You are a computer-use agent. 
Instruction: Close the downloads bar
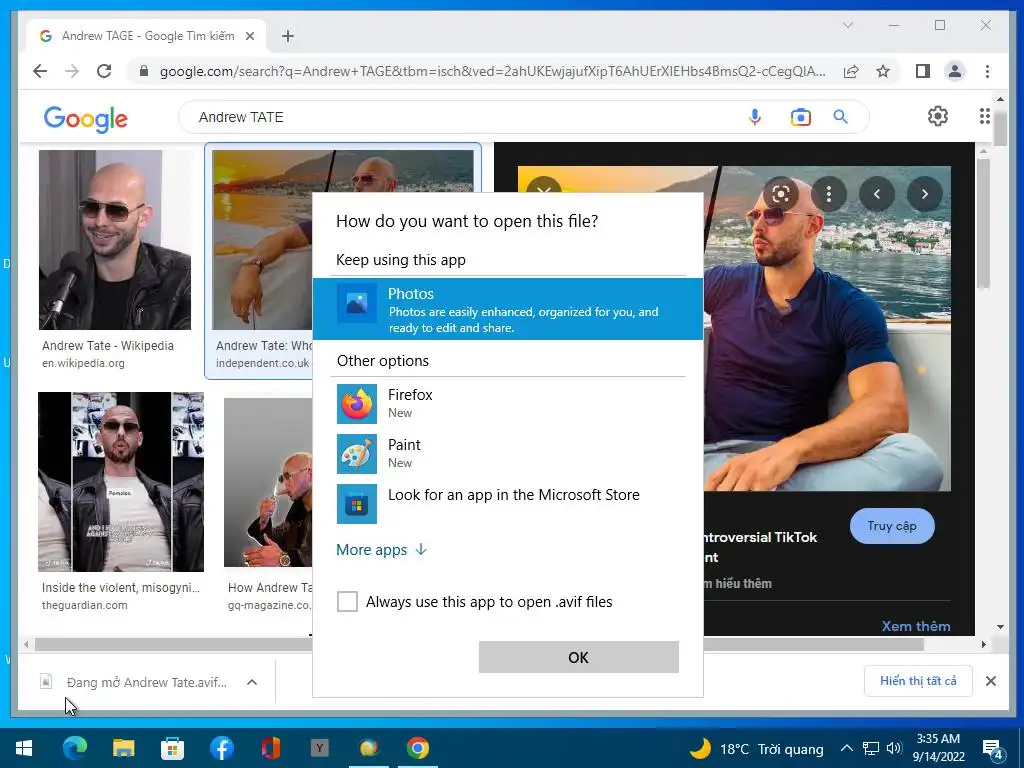coord(991,681)
